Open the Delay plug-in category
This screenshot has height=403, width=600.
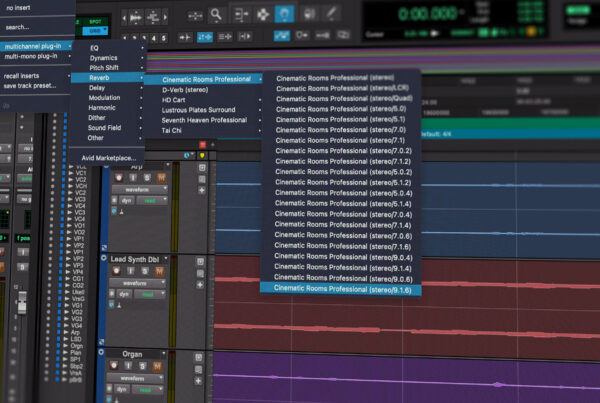107,88
